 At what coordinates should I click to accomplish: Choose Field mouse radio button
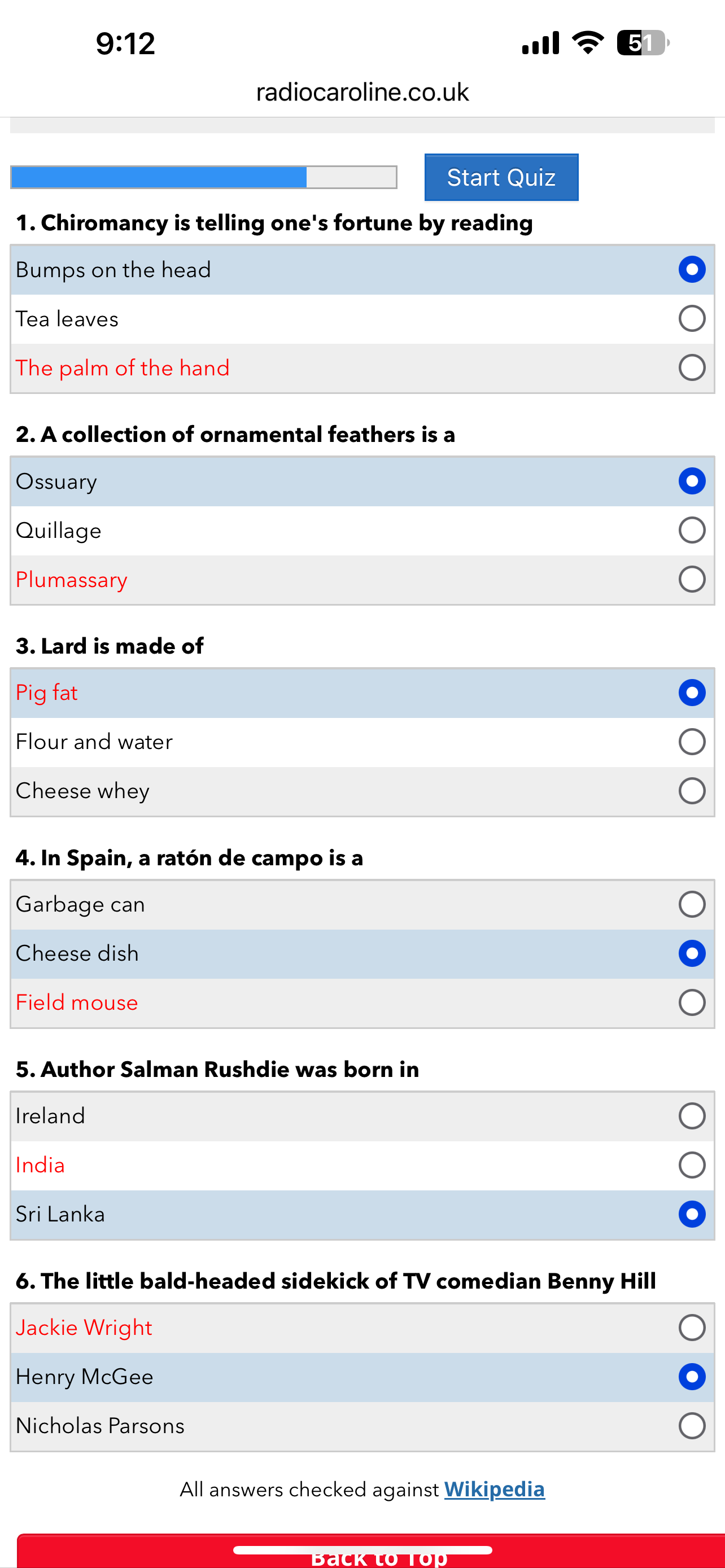692,1002
